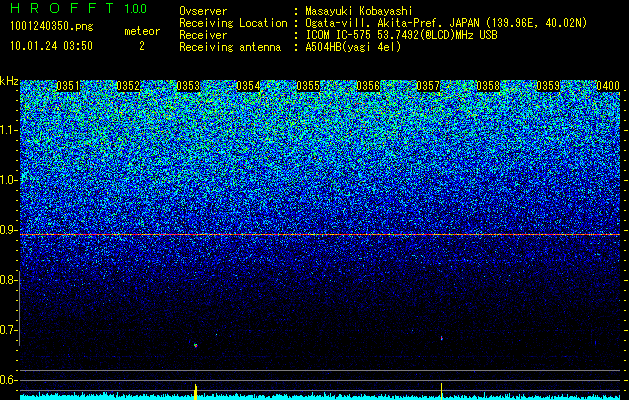The height and width of the screenshot is (400, 629).
Task: Click the 0351 time marker
Action: click(x=68, y=86)
